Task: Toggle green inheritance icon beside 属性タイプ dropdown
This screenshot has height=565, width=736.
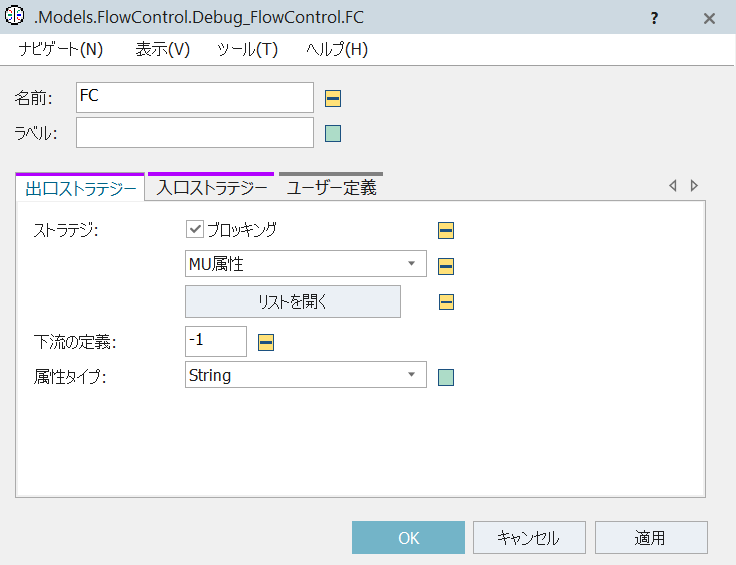Action: tap(445, 377)
